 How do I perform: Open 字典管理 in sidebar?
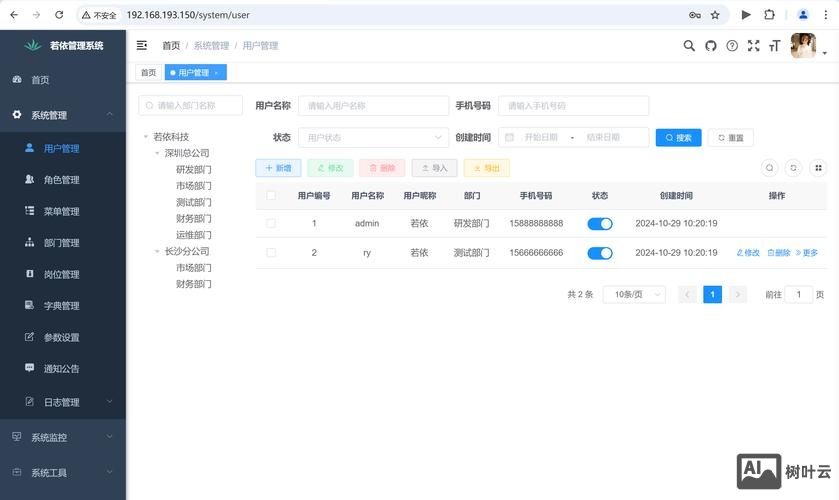click(x=63, y=306)
